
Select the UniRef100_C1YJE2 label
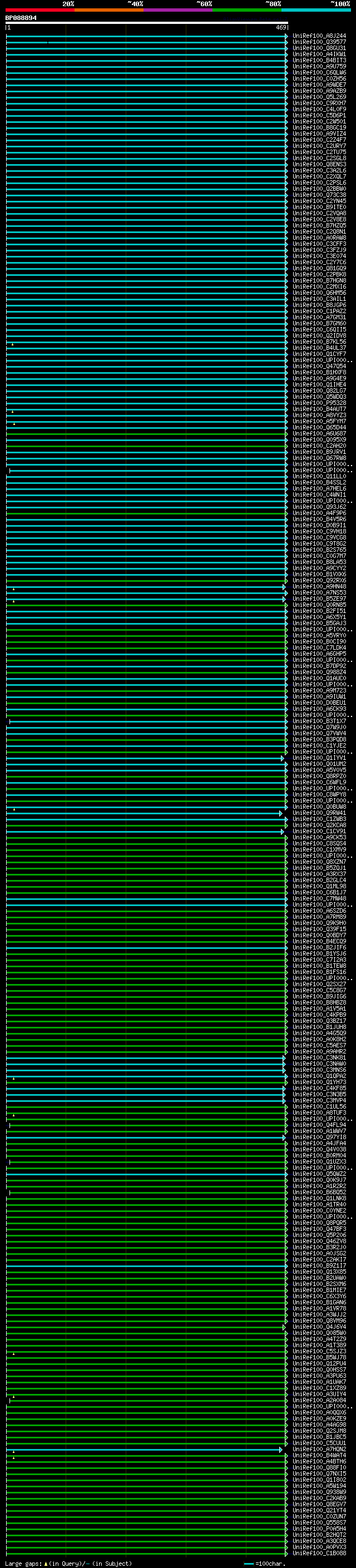319,746
